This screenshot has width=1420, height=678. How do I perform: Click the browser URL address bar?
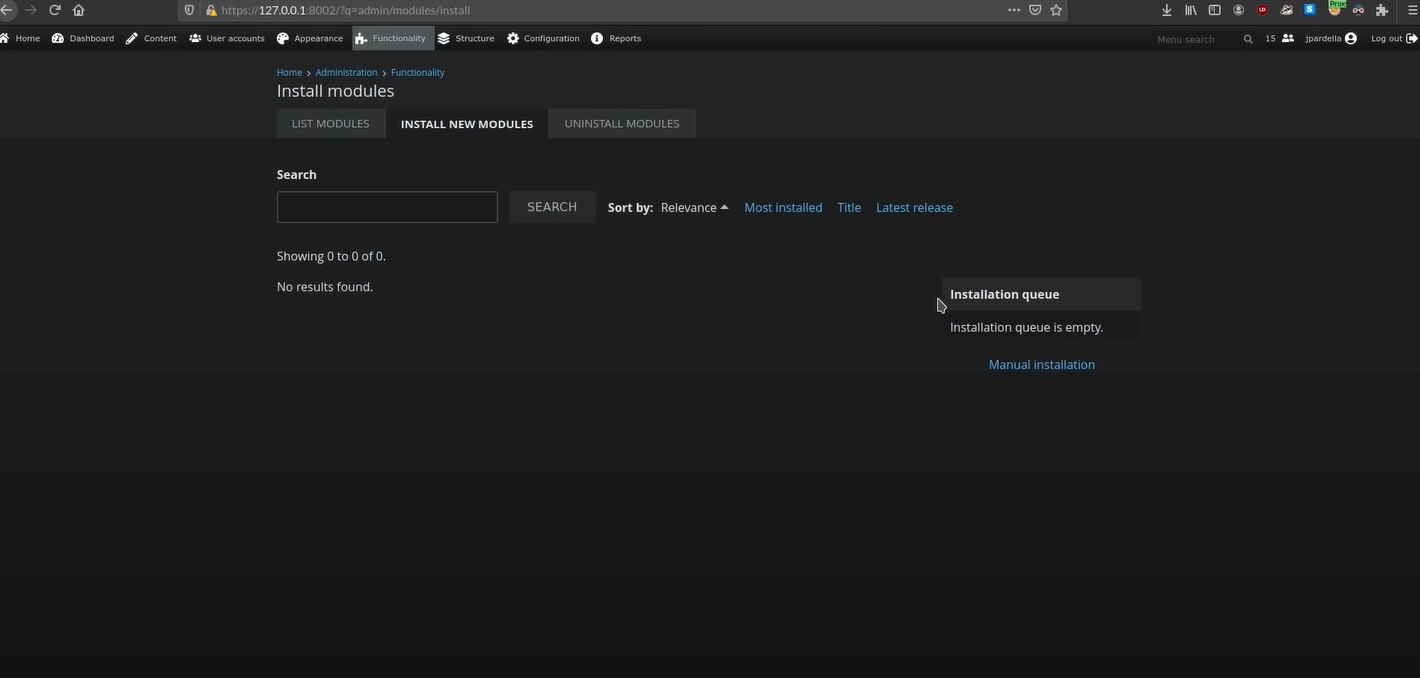coord(610,10)
